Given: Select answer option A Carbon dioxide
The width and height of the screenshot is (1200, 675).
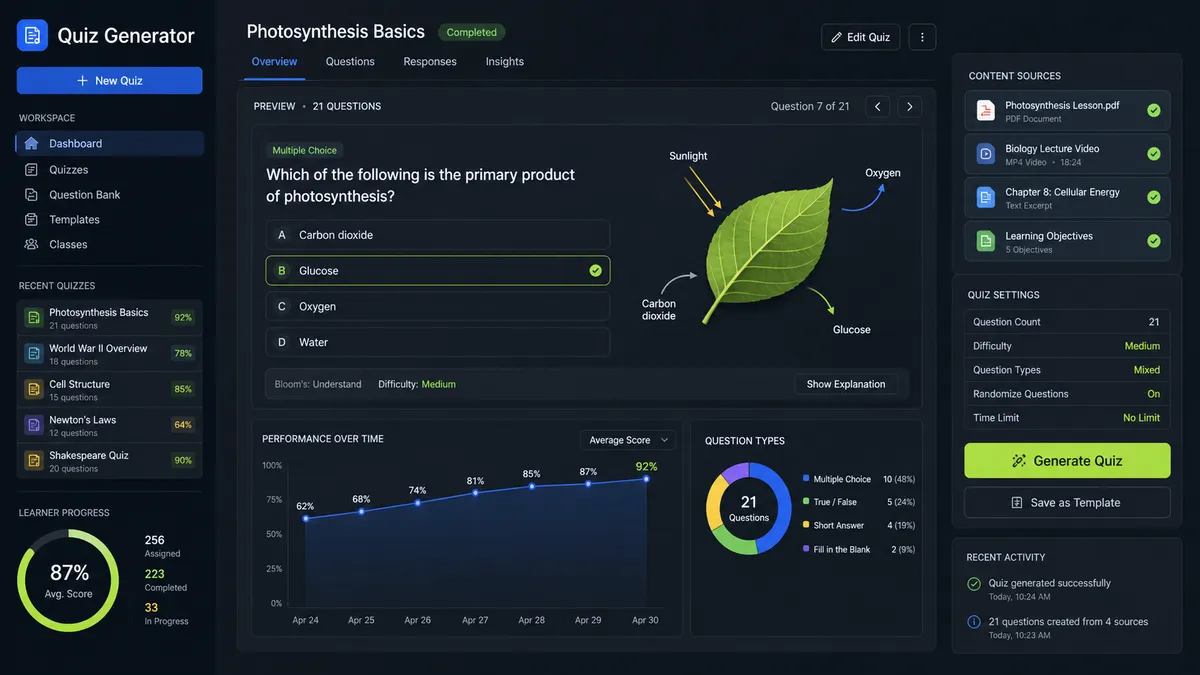Looking at the screenshot, I should point(437,235).
